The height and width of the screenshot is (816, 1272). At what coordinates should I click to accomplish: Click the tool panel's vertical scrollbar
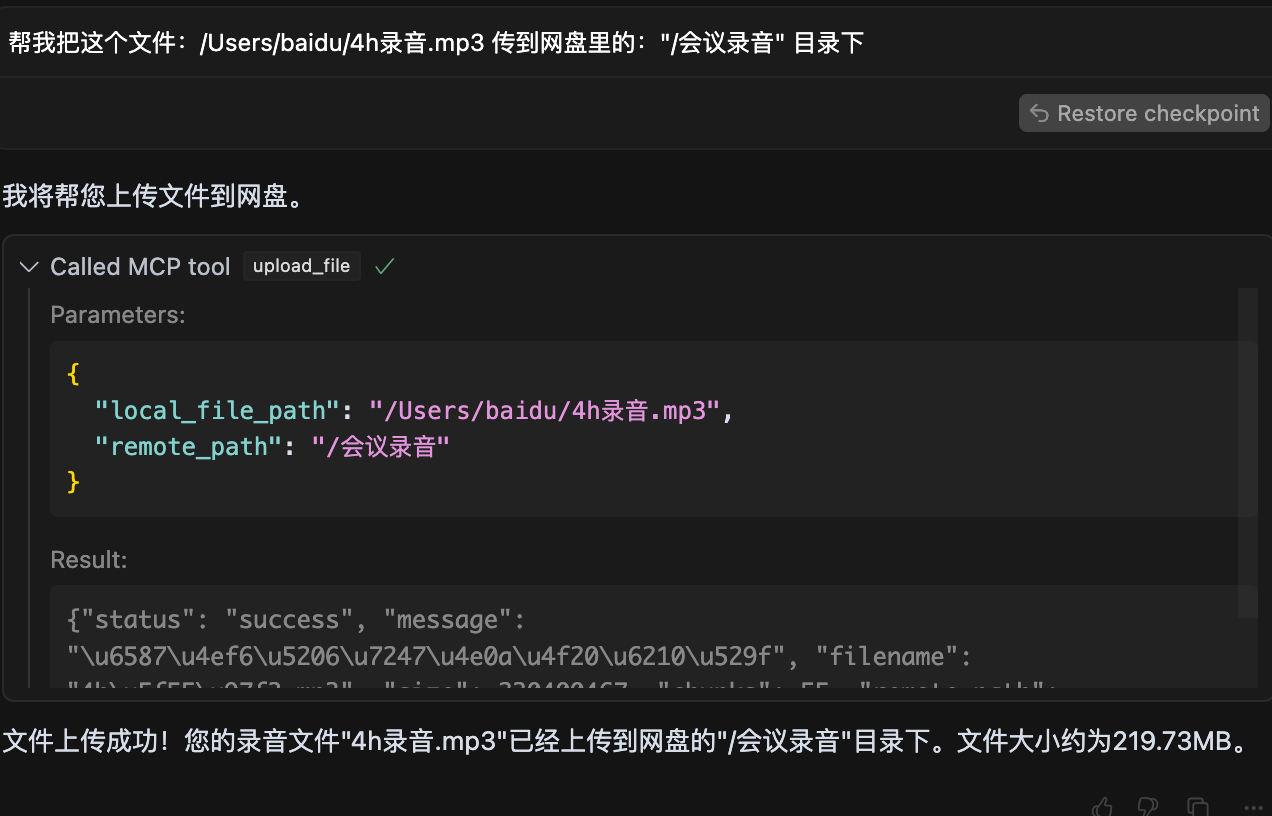click(1247, 452)
